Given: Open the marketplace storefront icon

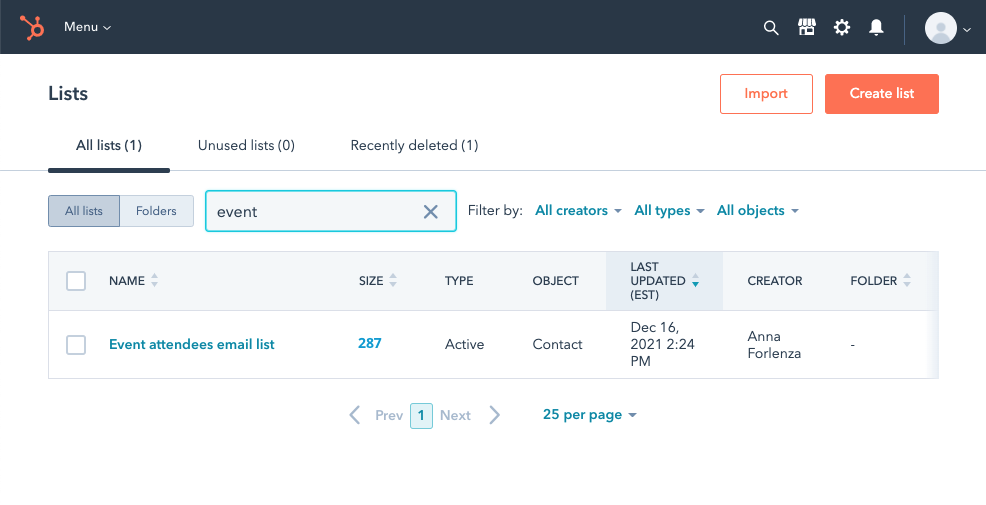Looking at the screenshot, I should [x=807, y=28].
